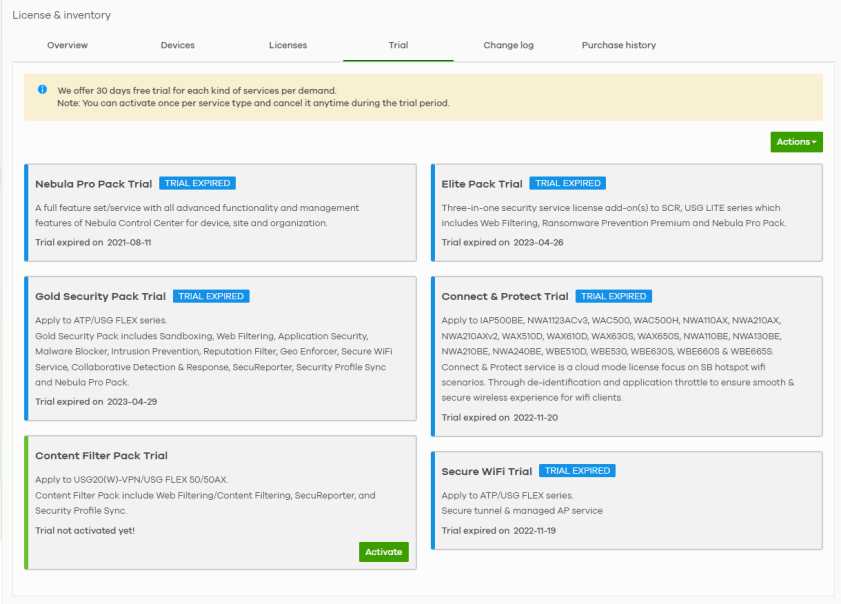Click 'Three-in-one security service' description line
The image size is (841, 604).
pos(611,208)
